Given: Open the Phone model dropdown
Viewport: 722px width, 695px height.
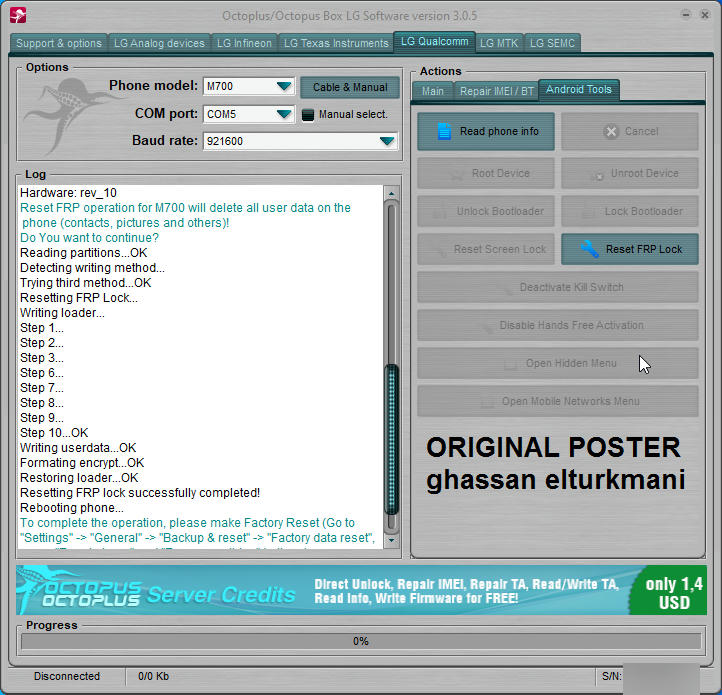Looking at the screenshot, I should (284, 86).
